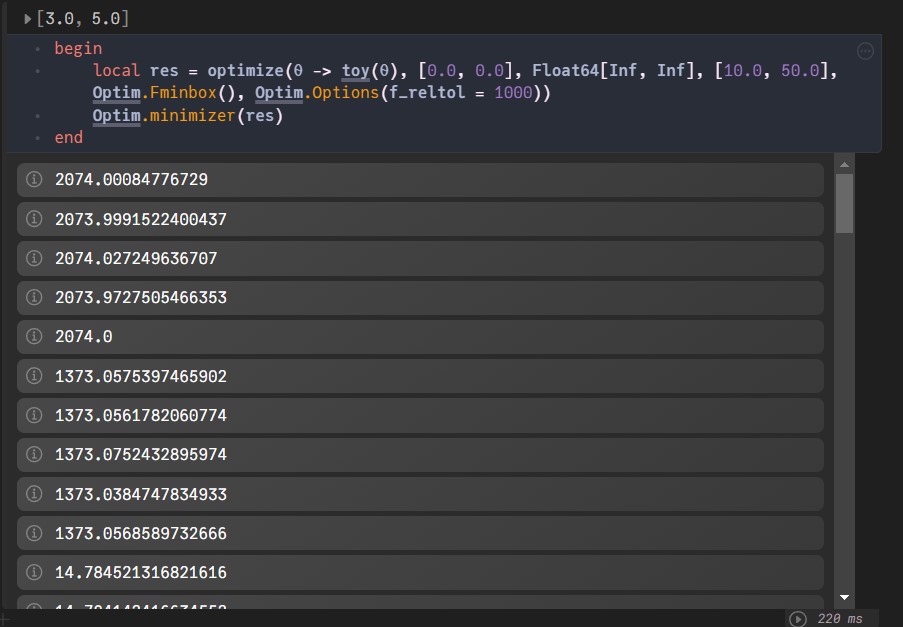Click the 'Optim' reference before Options
This screenshot has width=903, height=627.
click(279, 93)
